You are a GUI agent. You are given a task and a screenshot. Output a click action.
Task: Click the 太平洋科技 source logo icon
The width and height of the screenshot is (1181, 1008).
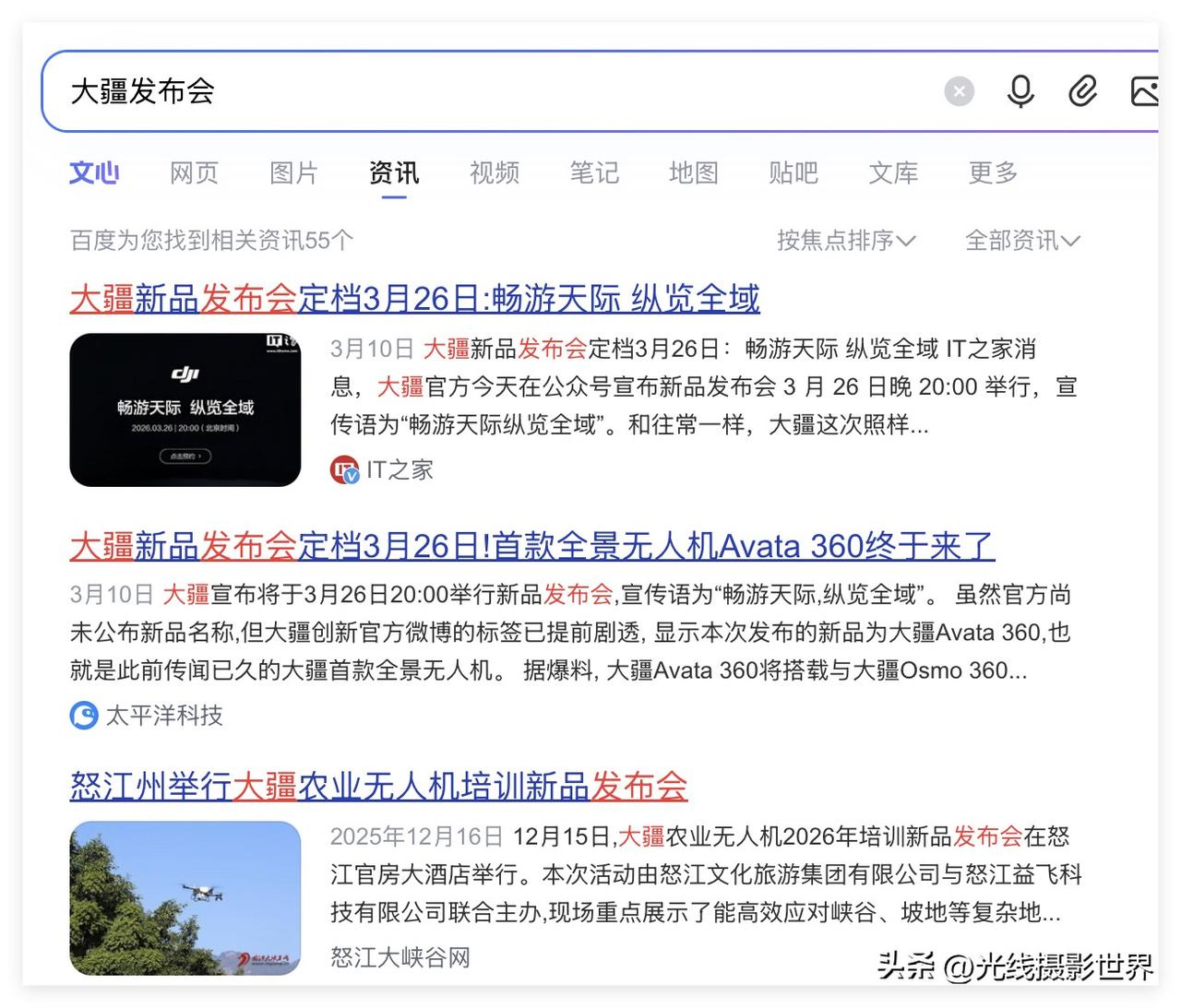coord(84,716)
